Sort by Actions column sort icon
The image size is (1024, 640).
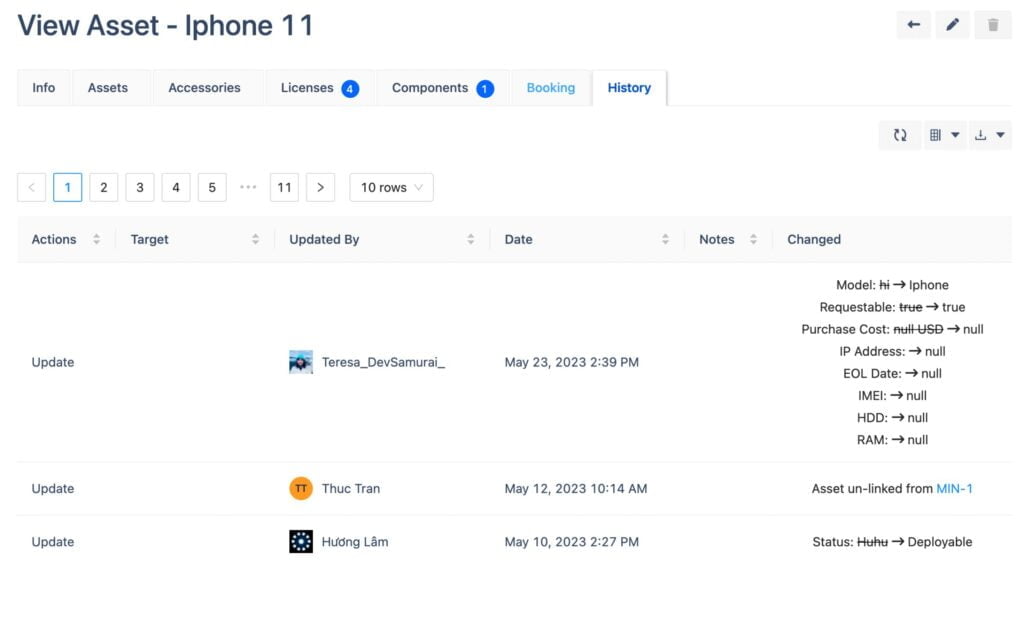(x=97, y=239)
